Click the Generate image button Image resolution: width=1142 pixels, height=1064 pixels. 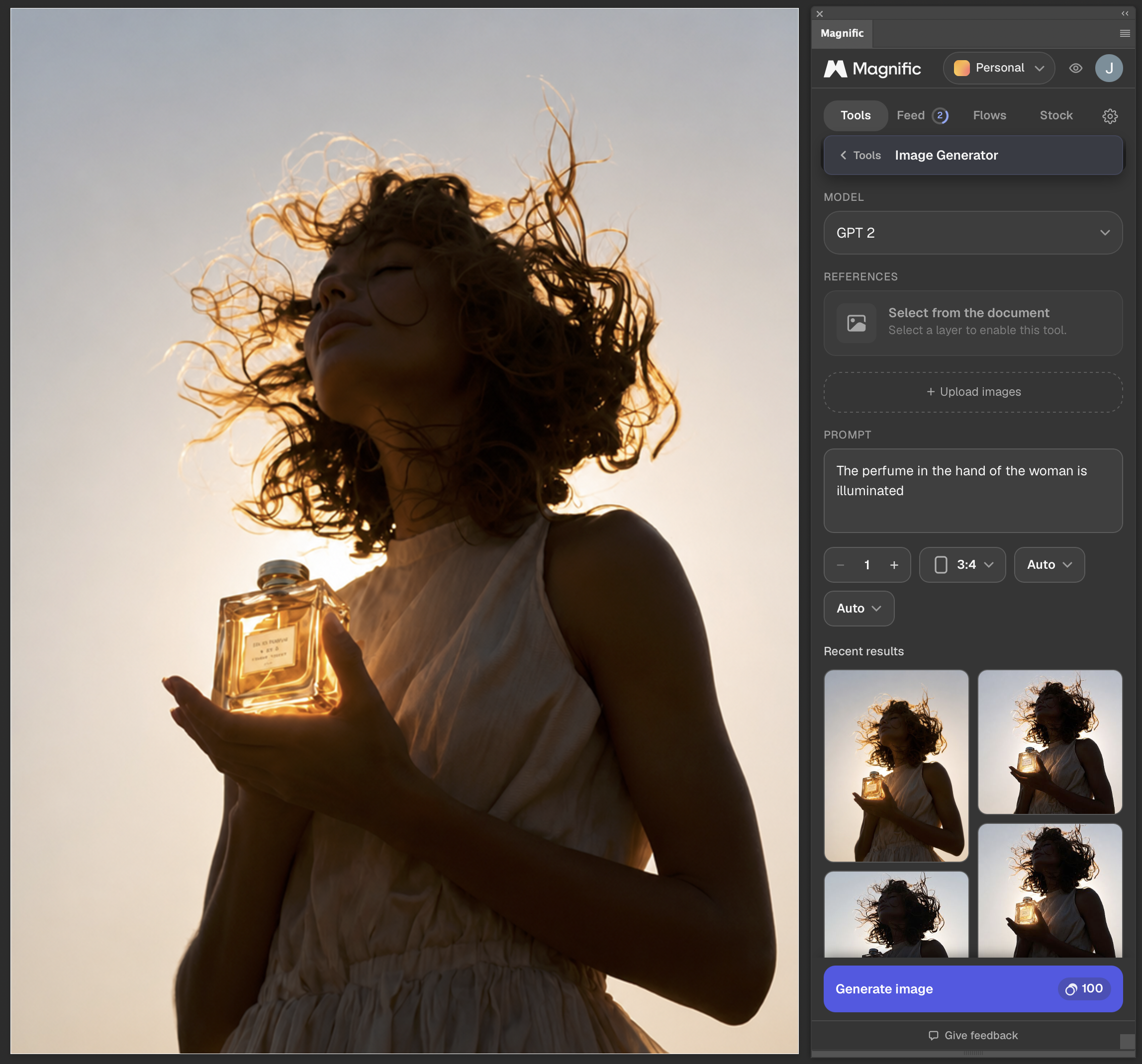[x=972, y=988]
